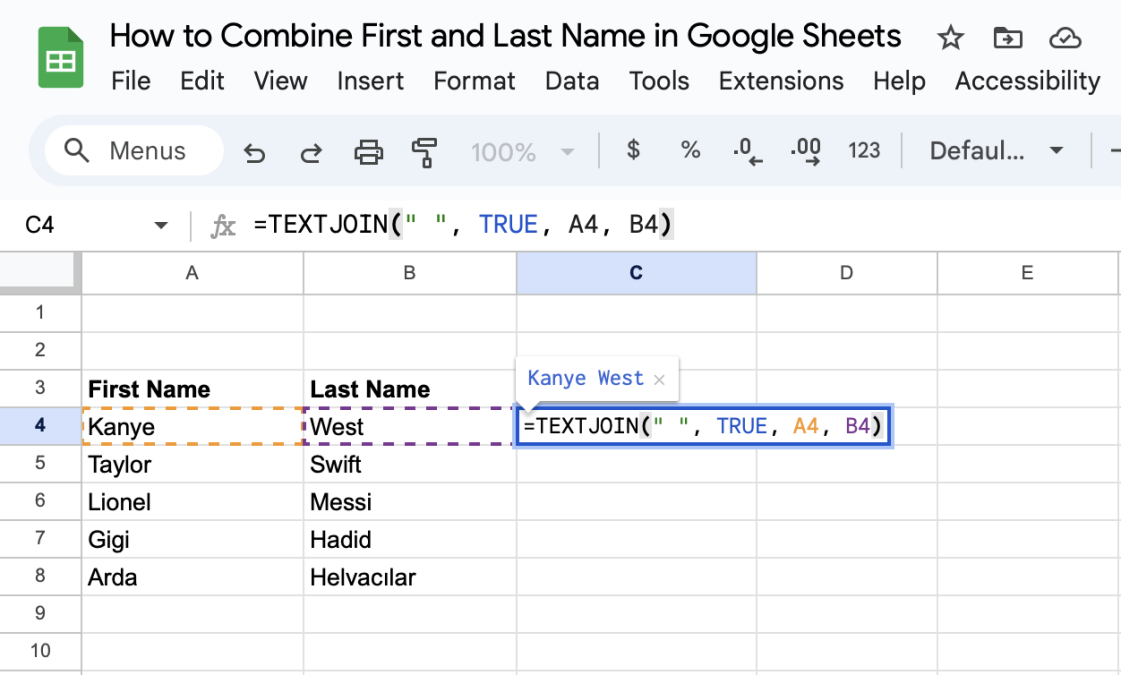Open the Extensions menu
Viewport: 1121px width, 675px height.
click(x=781, y=81)
